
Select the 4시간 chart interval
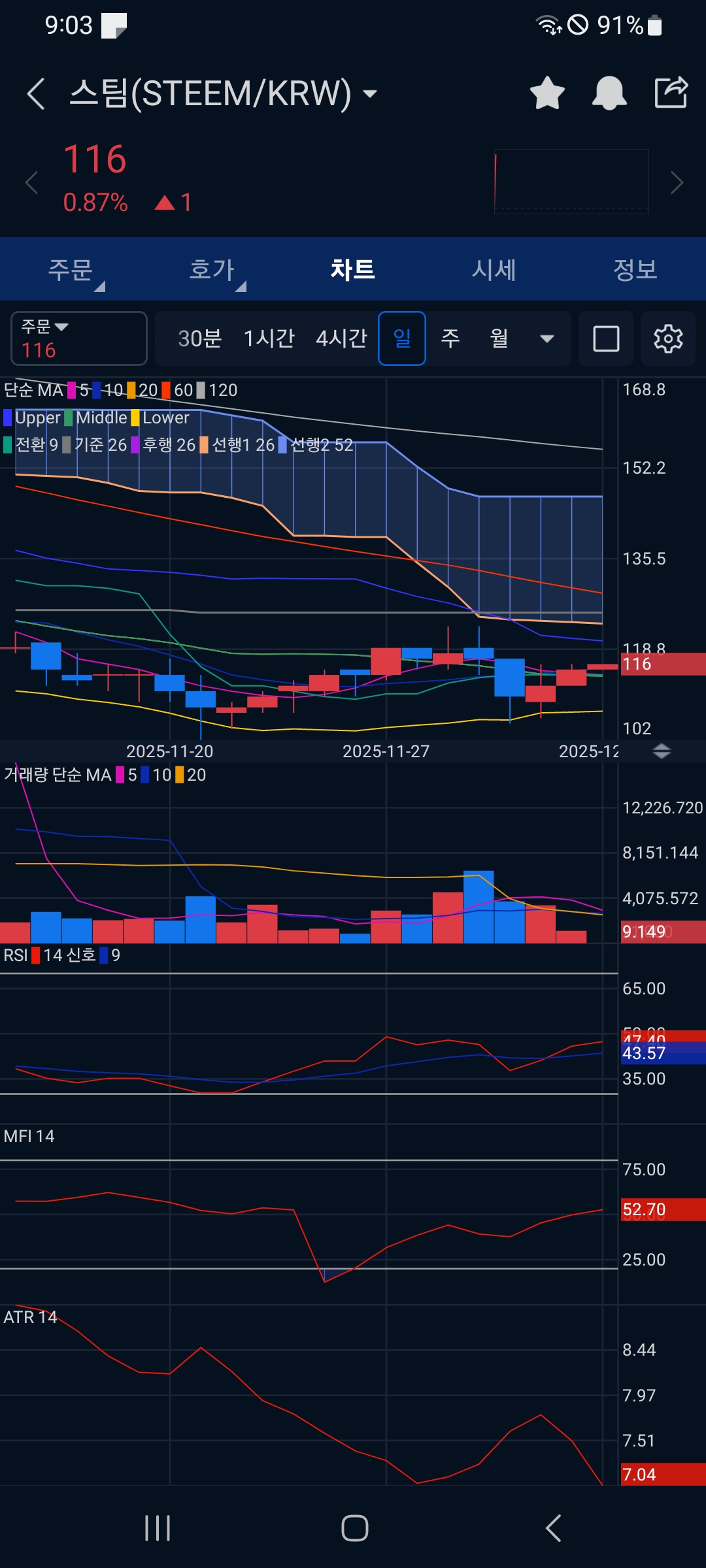(341, 338)
